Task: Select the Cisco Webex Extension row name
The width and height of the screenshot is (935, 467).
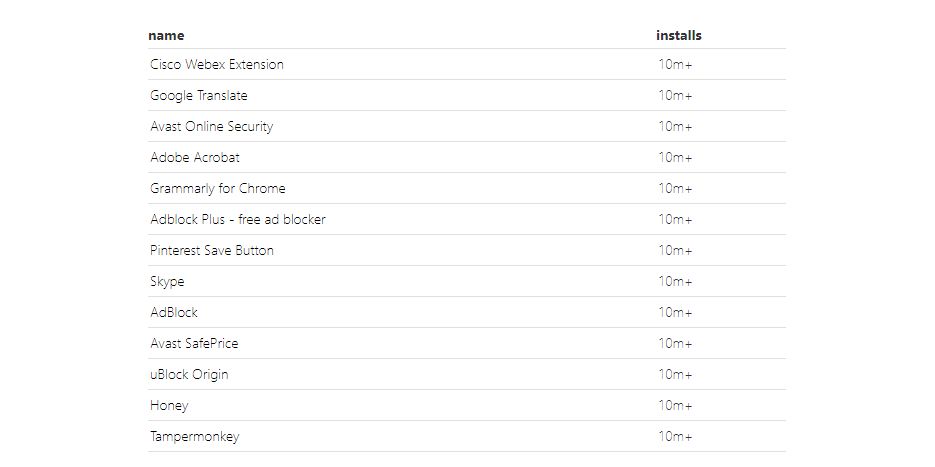Action: point(217,64)
